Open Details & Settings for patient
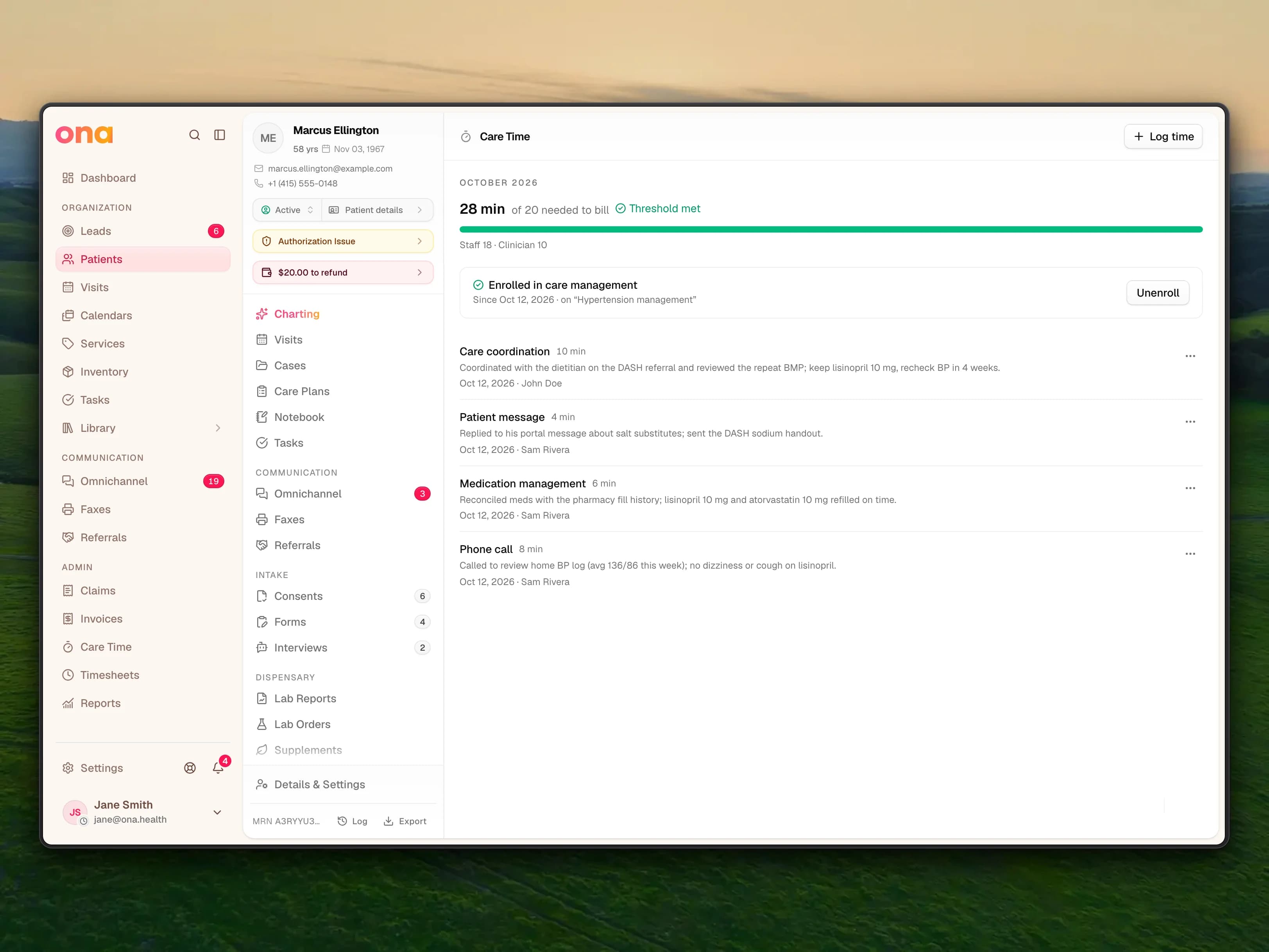The image size is (1269, 952). [x=343, y=784]
